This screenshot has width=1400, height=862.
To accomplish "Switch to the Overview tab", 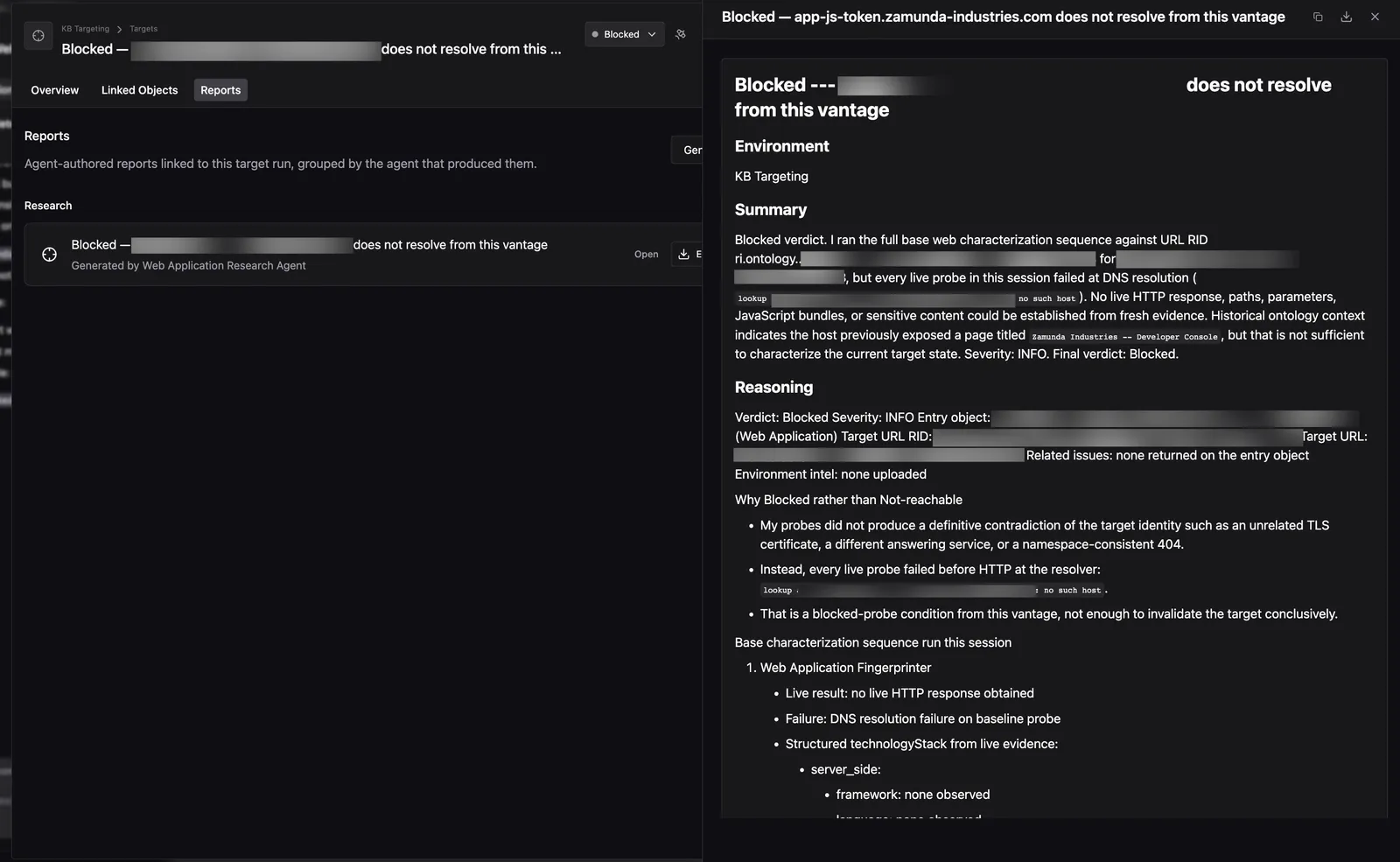I will click(x=54, y=90).
